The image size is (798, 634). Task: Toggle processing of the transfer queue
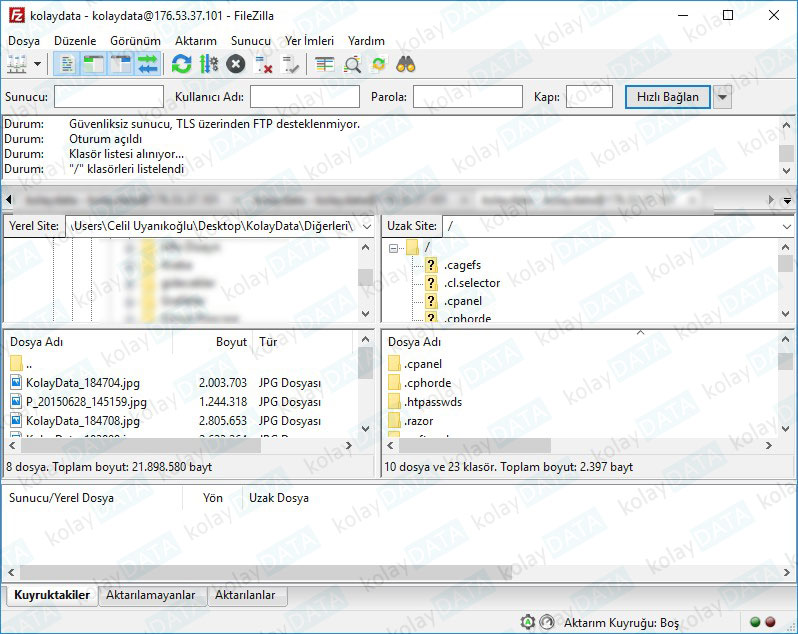click(209, 65)
